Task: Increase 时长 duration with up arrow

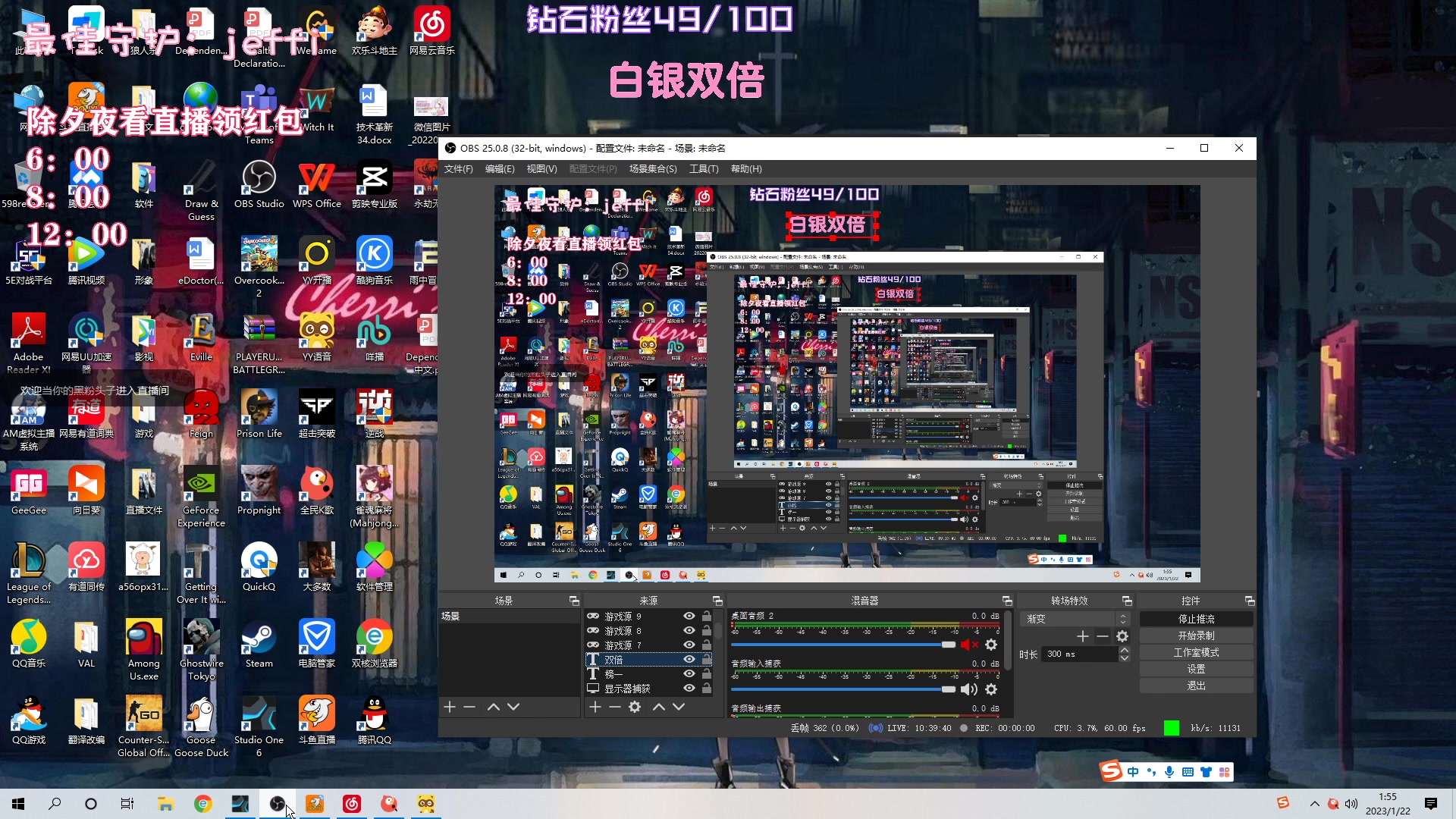Action: (x=1125, y=650)
